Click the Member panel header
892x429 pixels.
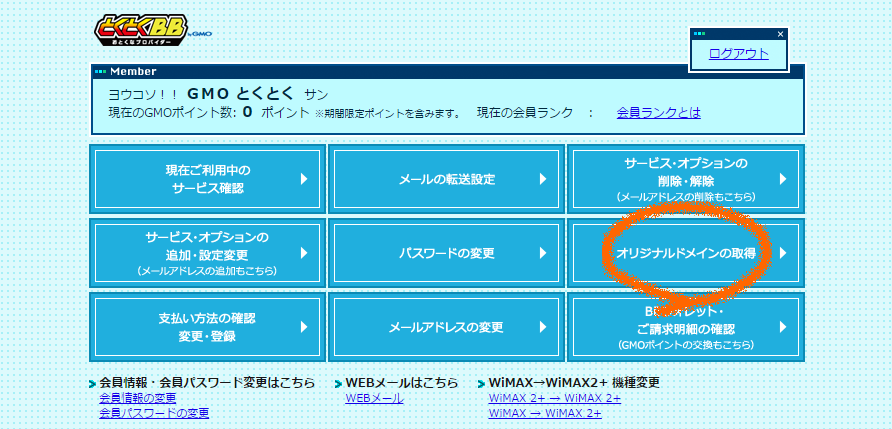[448, 71]
